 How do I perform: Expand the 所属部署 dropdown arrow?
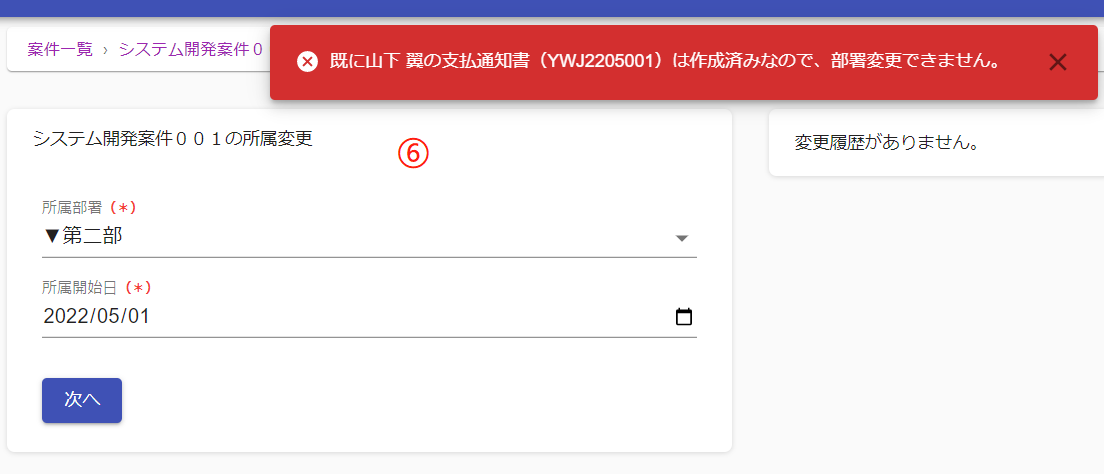coord(681,238)
